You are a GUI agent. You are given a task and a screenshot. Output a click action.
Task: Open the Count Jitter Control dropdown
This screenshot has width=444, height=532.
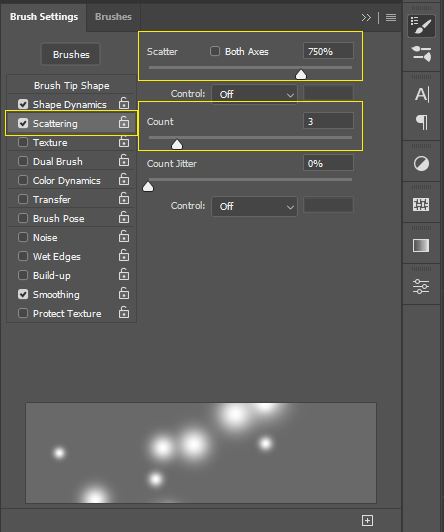[254, 206]
